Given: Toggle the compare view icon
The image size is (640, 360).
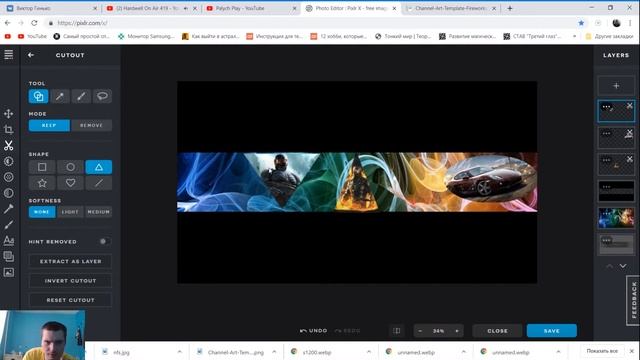Looking at the screenshot, I should click(x=396, y=331).
